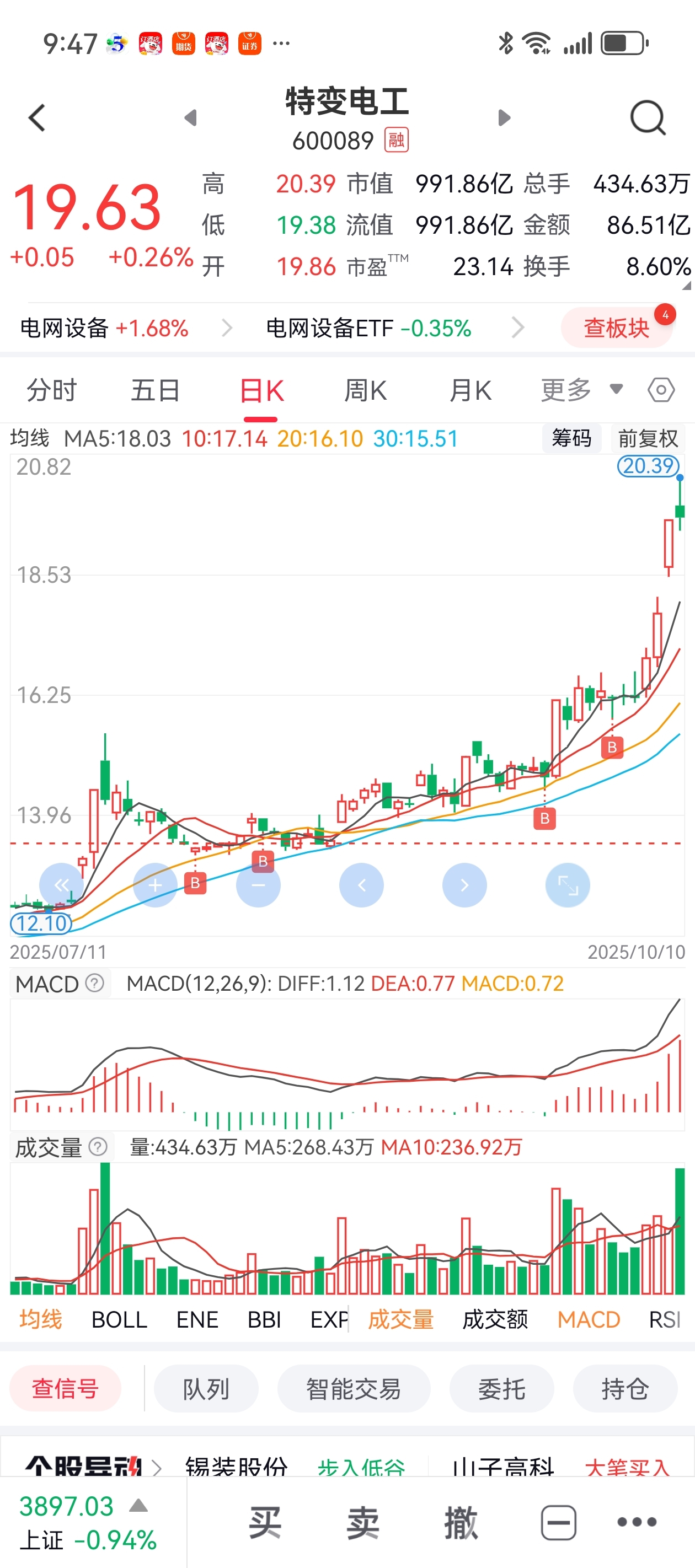
Task: Click the 查信号 button
Action: [65, 1388]
